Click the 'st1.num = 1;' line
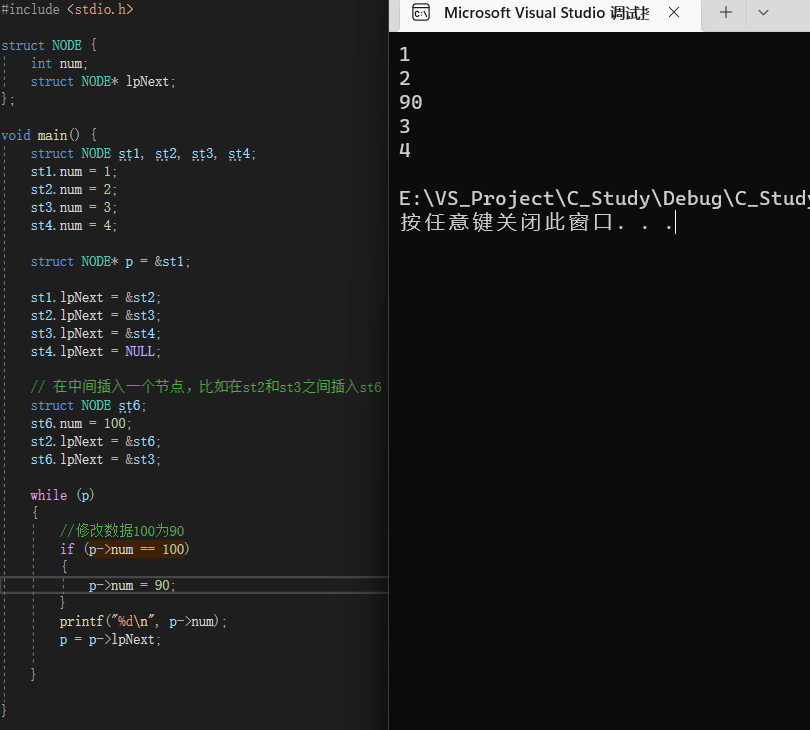810x730 pixels. click(x=73, y=172)
